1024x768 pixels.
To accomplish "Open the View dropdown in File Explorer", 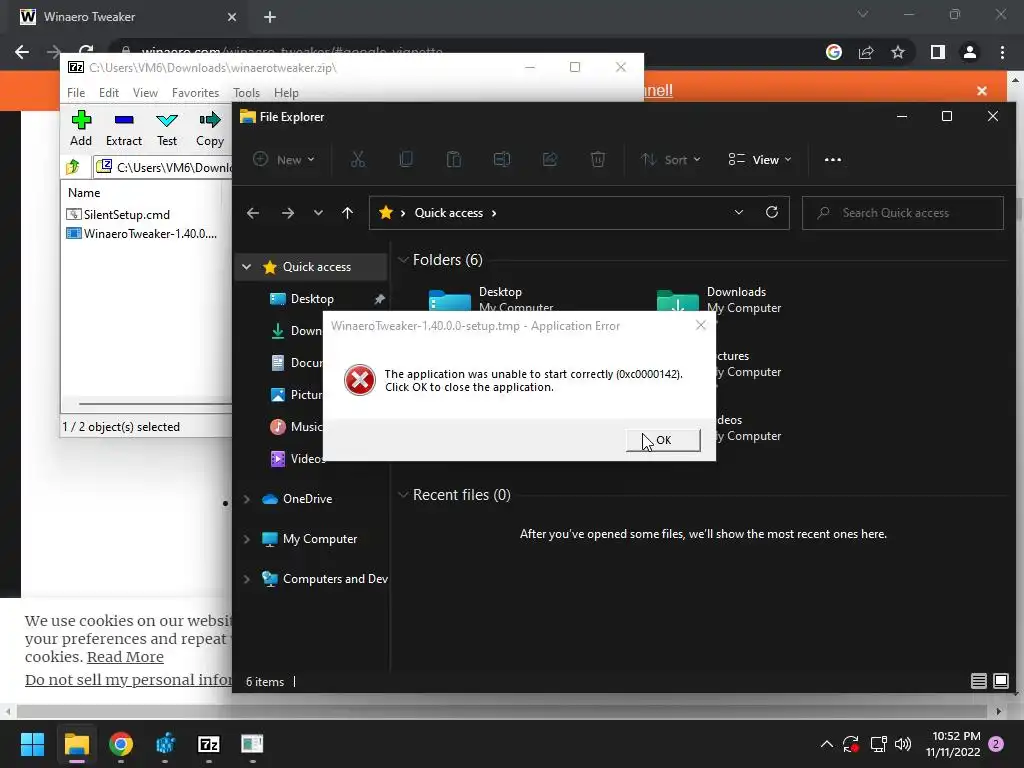I will click(x=760, y=159).
